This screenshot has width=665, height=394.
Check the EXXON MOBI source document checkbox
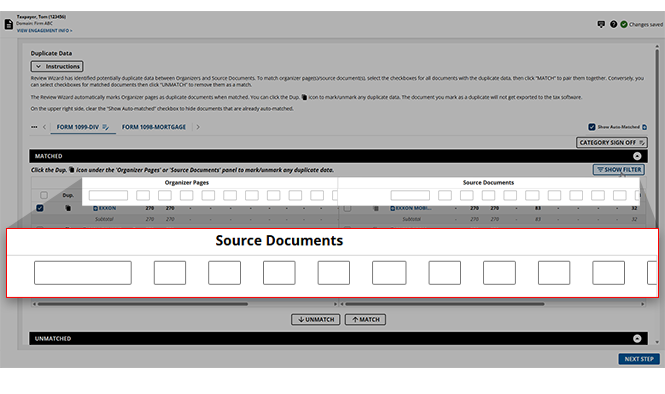pos(347,208)
